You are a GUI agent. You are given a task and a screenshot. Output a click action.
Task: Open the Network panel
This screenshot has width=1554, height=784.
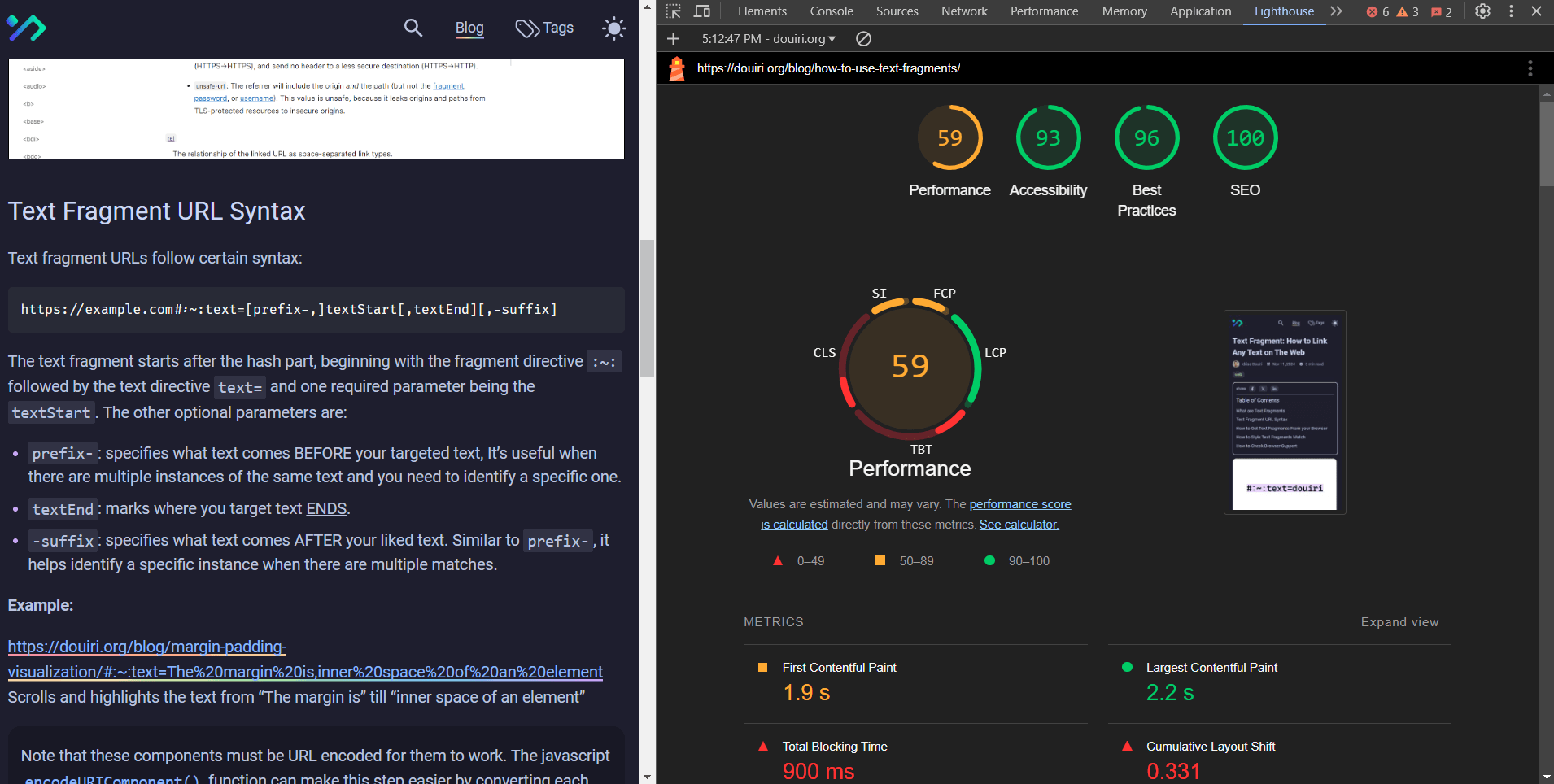(x=963, y=11)
